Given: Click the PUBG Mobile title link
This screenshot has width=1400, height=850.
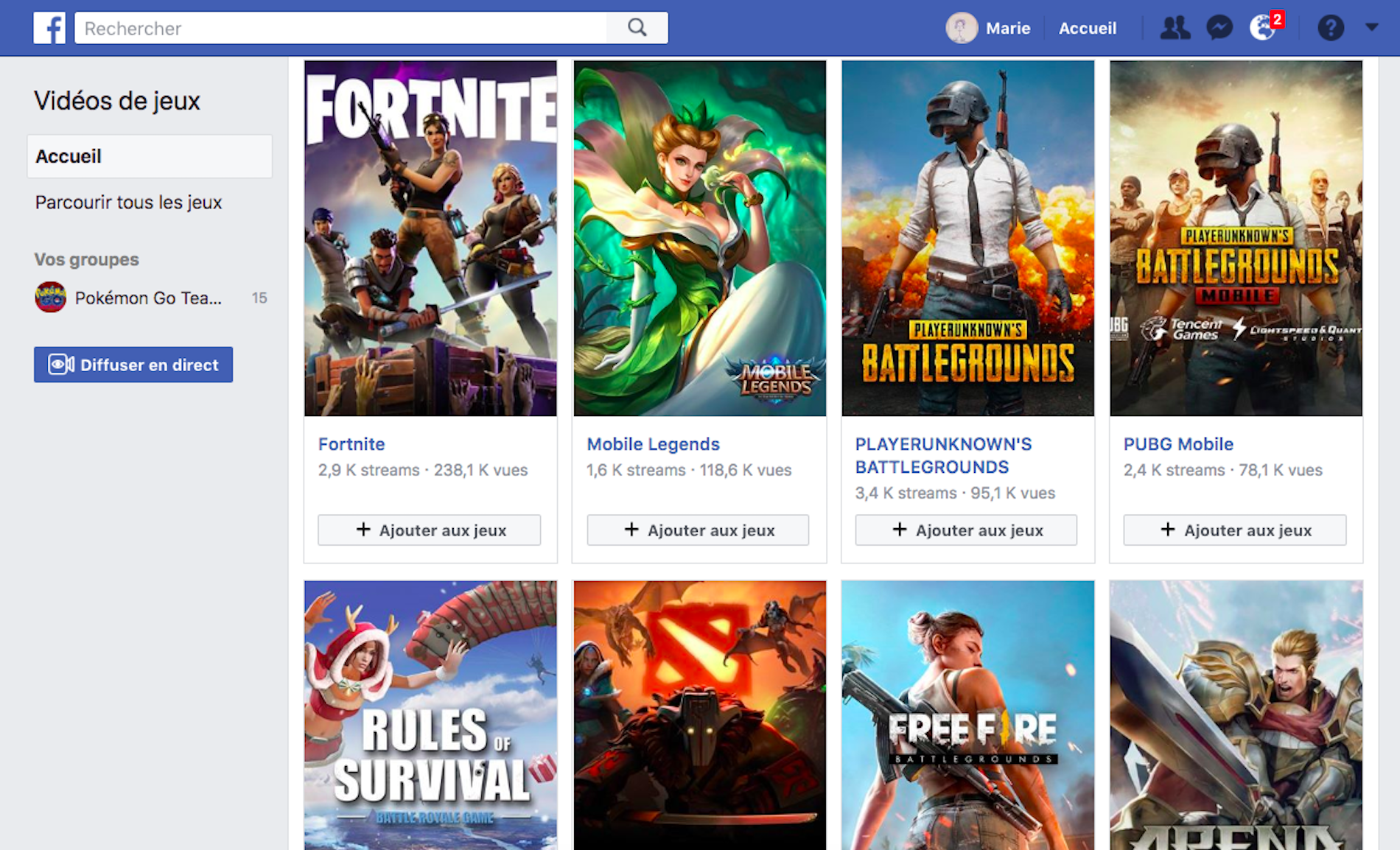Looking at the screenshot, I should coord(1177,444).
